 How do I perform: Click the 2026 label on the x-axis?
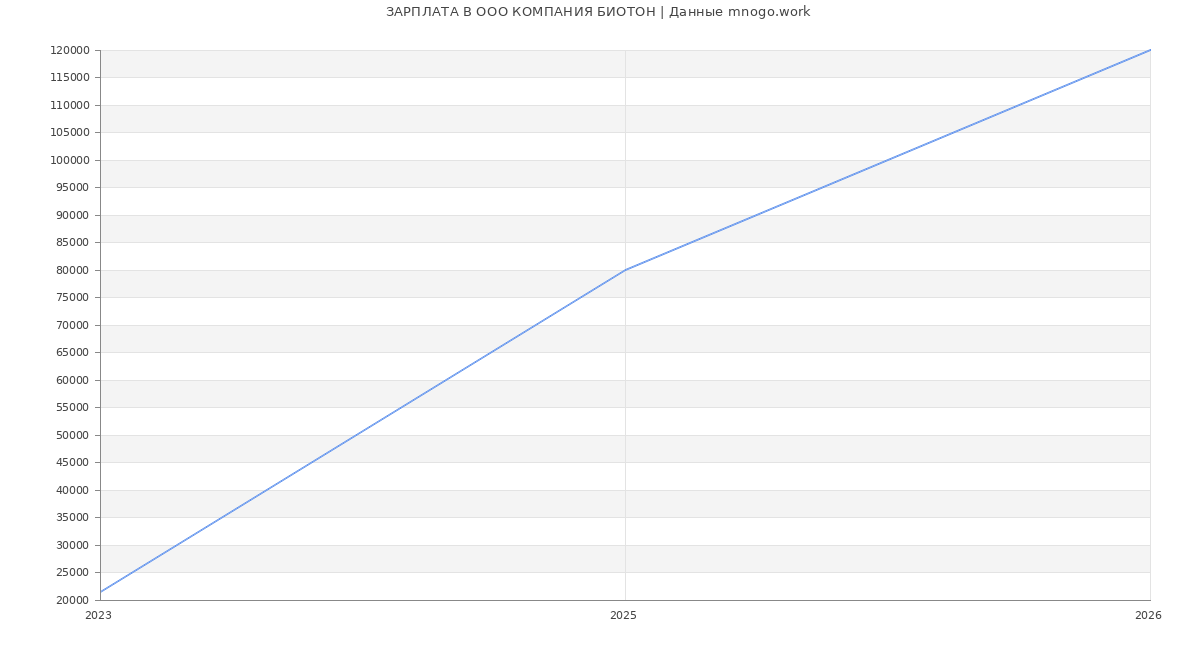[1148, 616]
